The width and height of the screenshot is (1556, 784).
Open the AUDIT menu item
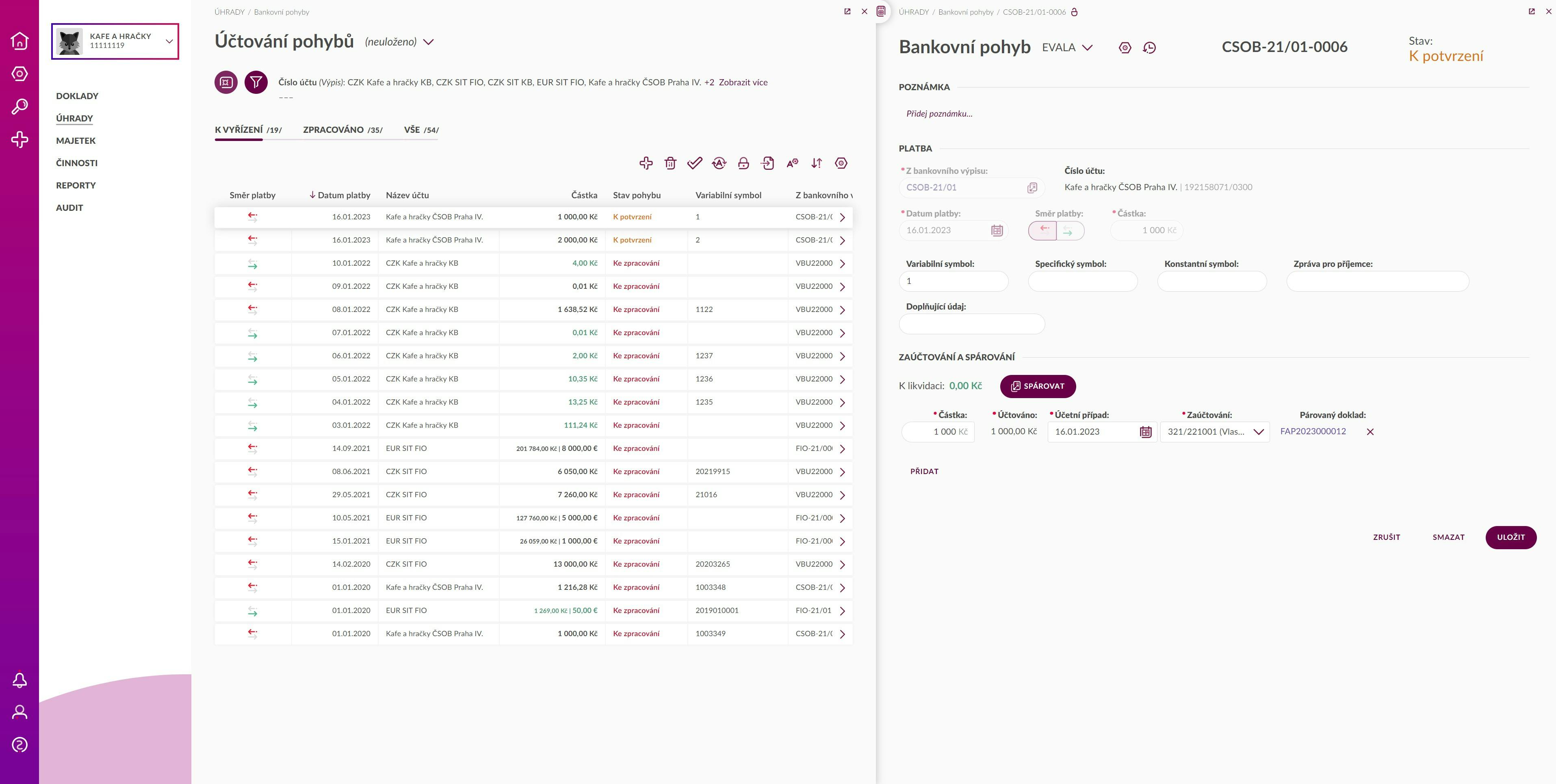(69, 208)
